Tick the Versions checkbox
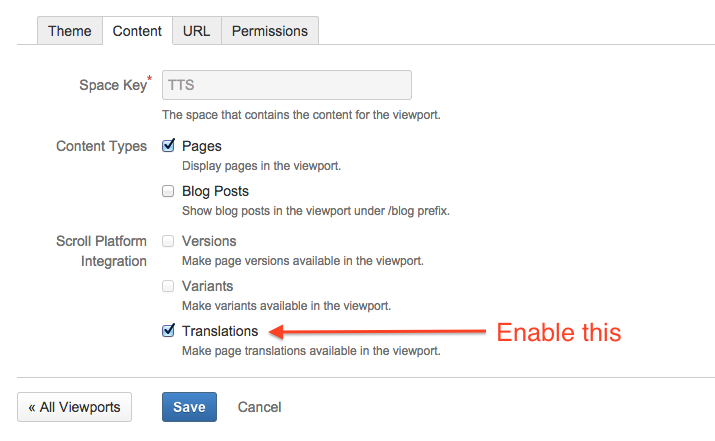The width and height of the screenshot is (715, 441). [168, 241]
